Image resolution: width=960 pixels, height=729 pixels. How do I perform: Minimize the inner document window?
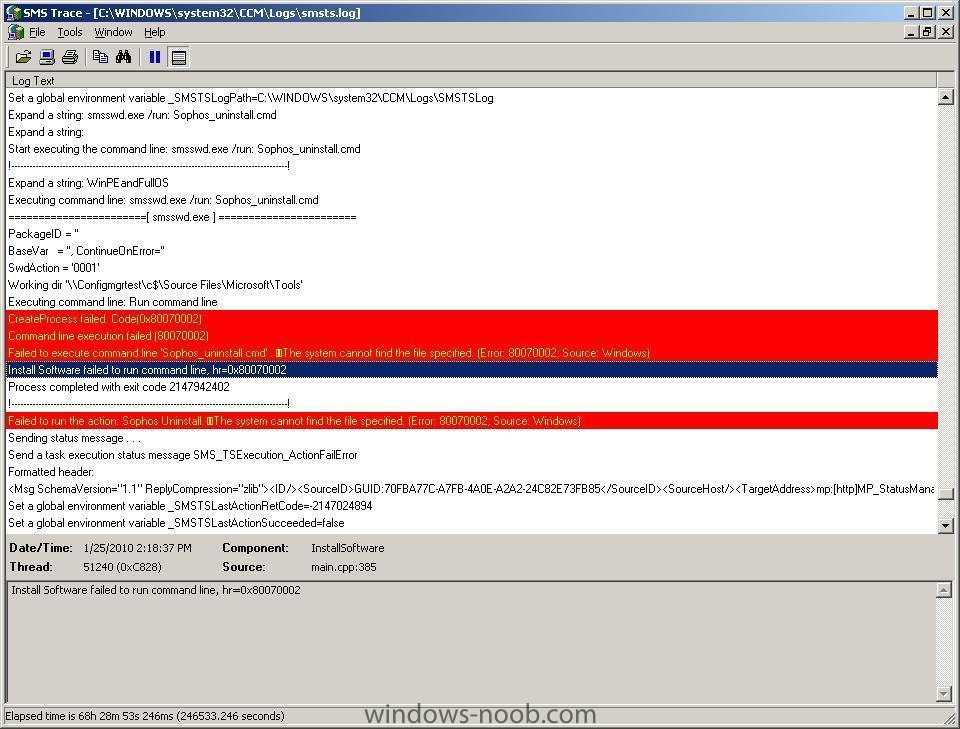click(912, 32)
